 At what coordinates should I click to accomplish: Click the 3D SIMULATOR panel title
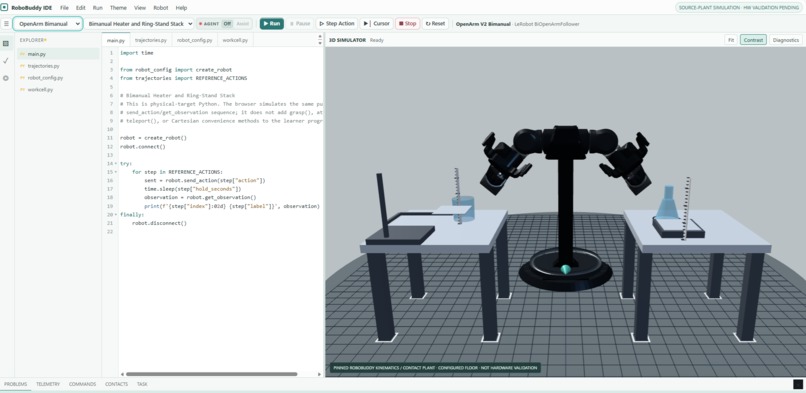pos(347,40)
